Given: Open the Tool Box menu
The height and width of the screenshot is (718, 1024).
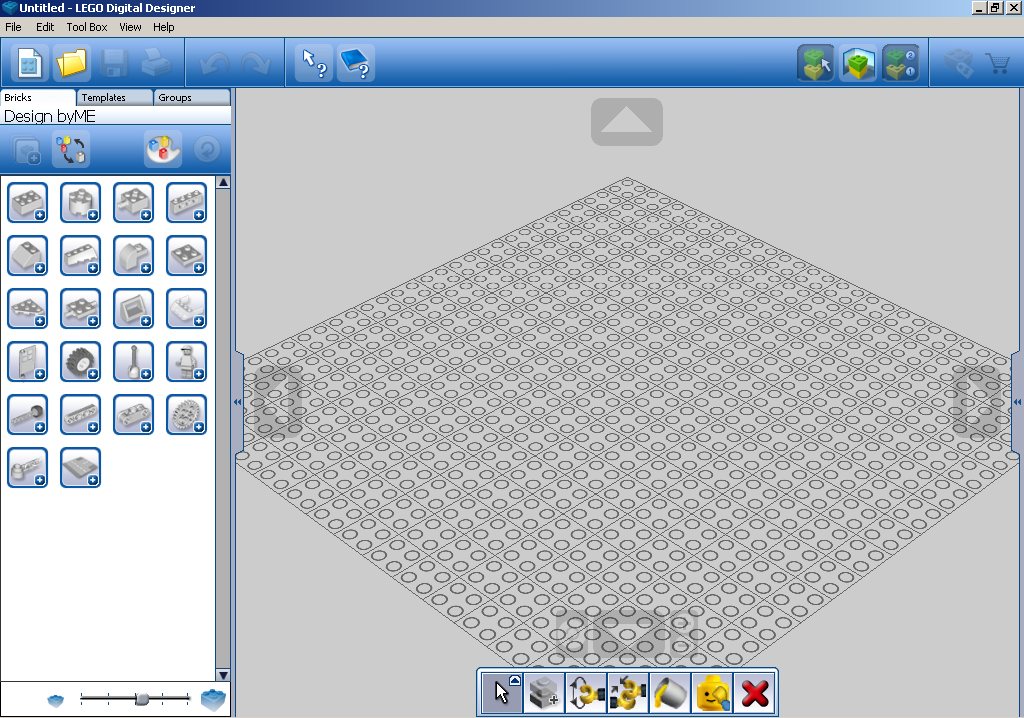Looking at the screenshot, I should click(x=87, y=27).
